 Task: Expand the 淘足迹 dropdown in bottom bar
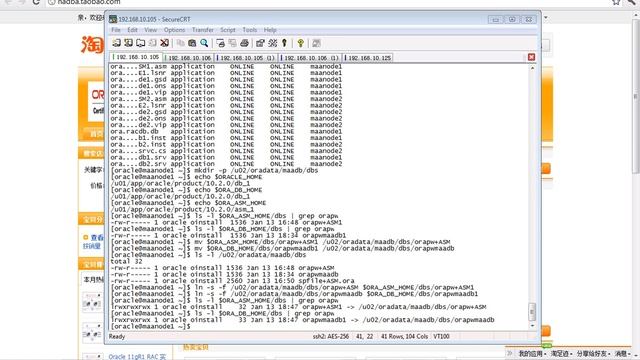coord(561,353)
